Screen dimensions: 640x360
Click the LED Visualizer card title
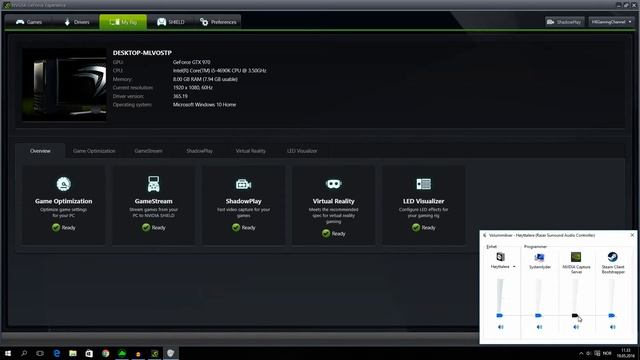[423, 201]
